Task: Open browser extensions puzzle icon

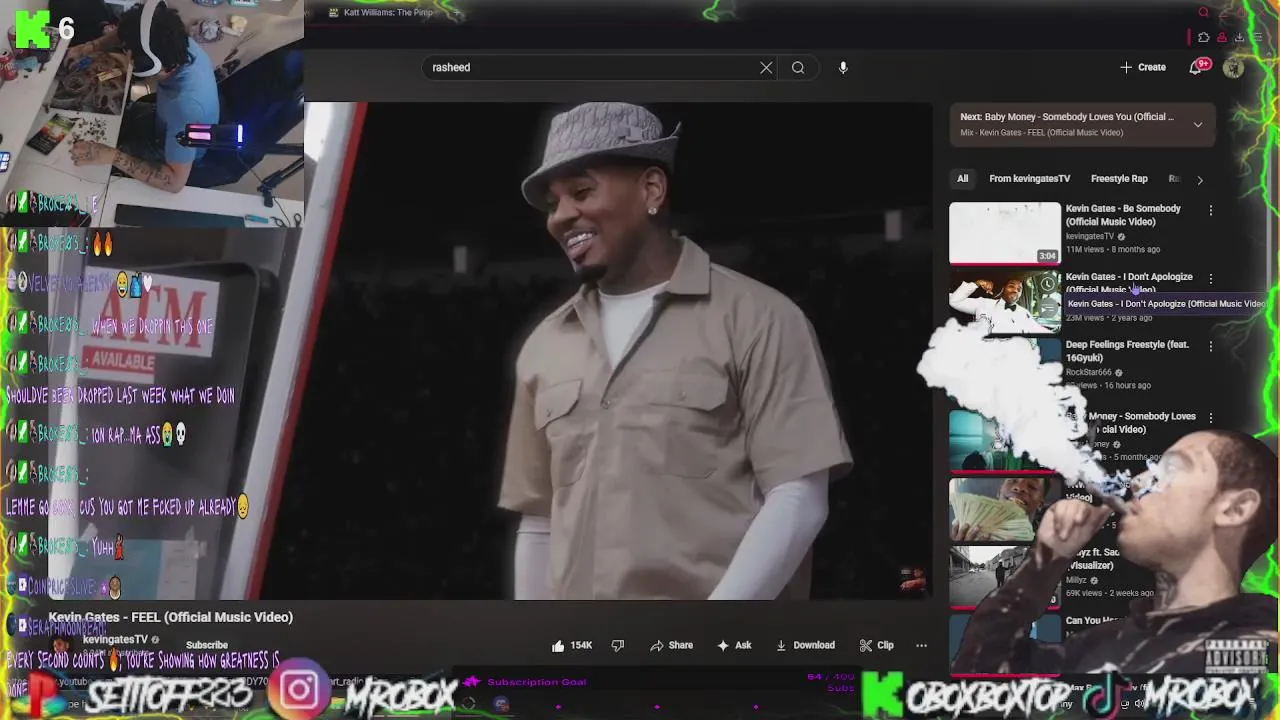Action: (1204, 38)
